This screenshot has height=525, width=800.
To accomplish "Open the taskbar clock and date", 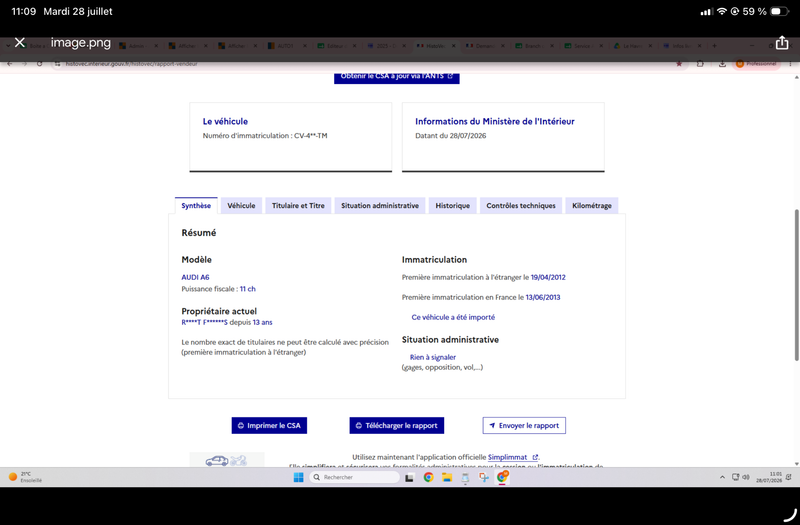I will pos(768,477).
